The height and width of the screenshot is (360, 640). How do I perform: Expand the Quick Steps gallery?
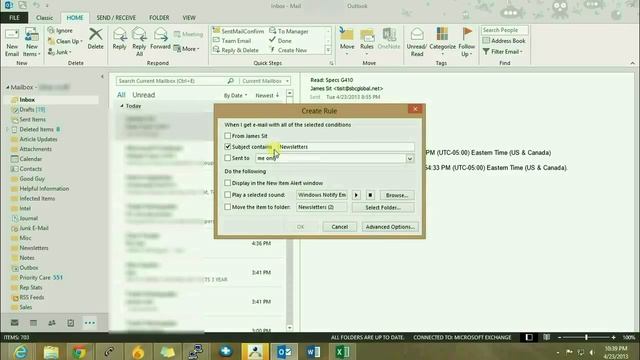tap(328, 50)
